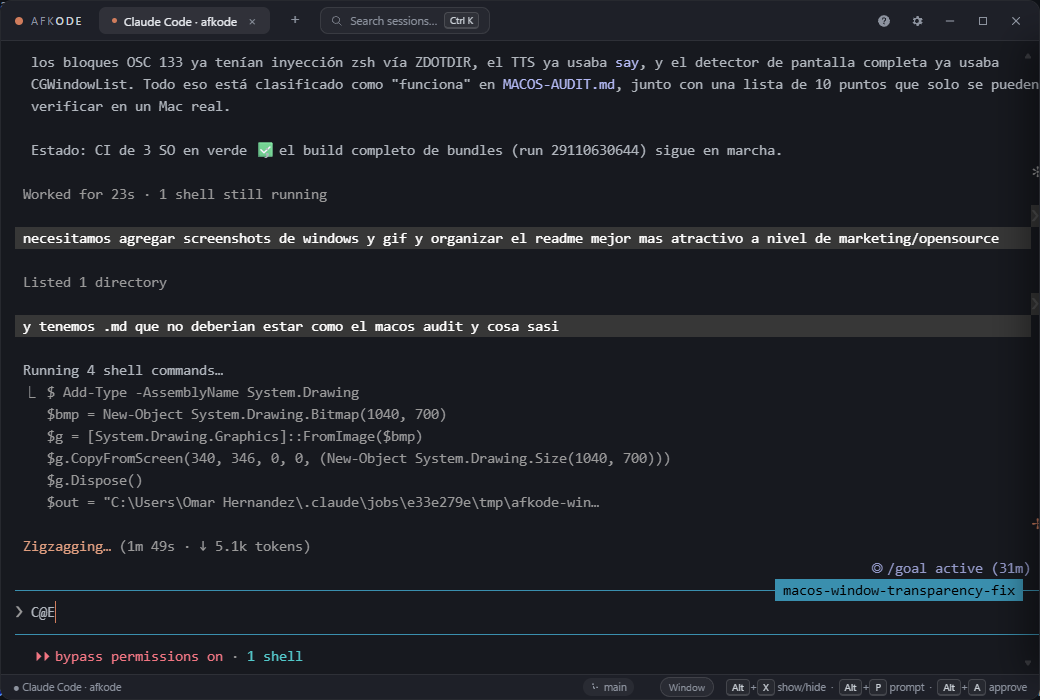This screenshot has height=700, width=1040.
Task: Maximize the AFKODE window
Action: tap(983, 21)
